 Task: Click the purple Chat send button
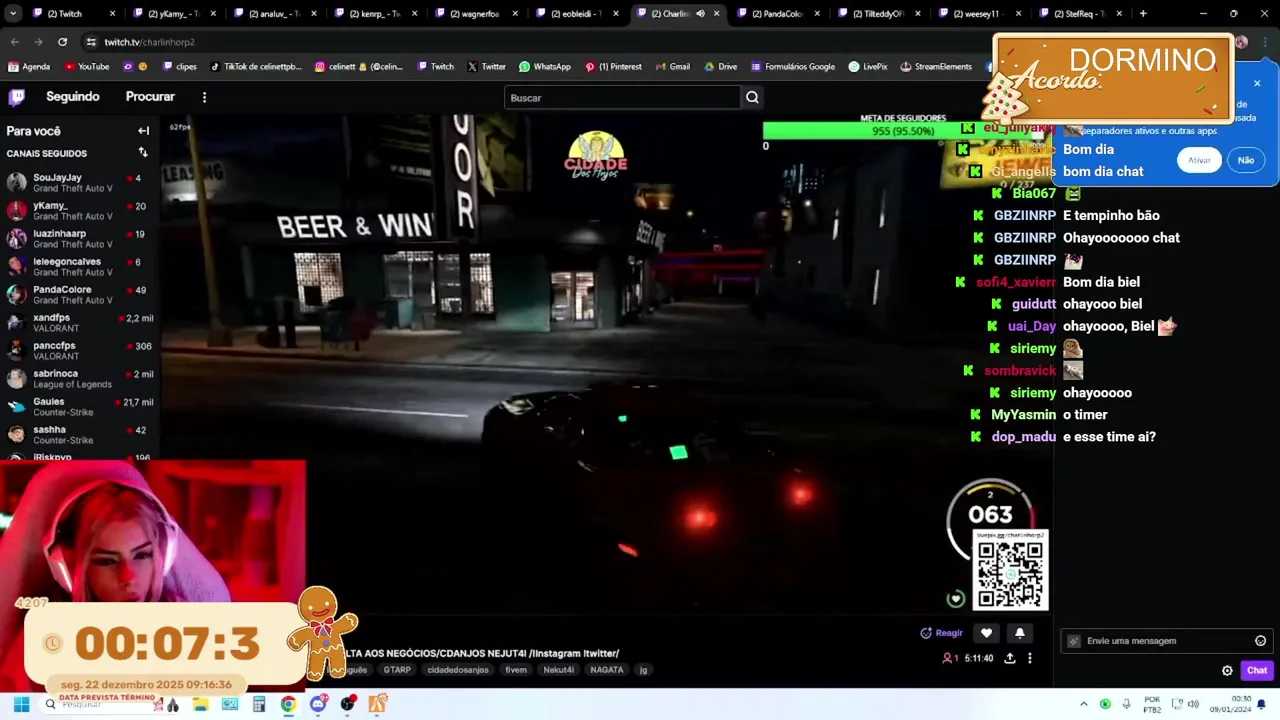click(1256, 671)
